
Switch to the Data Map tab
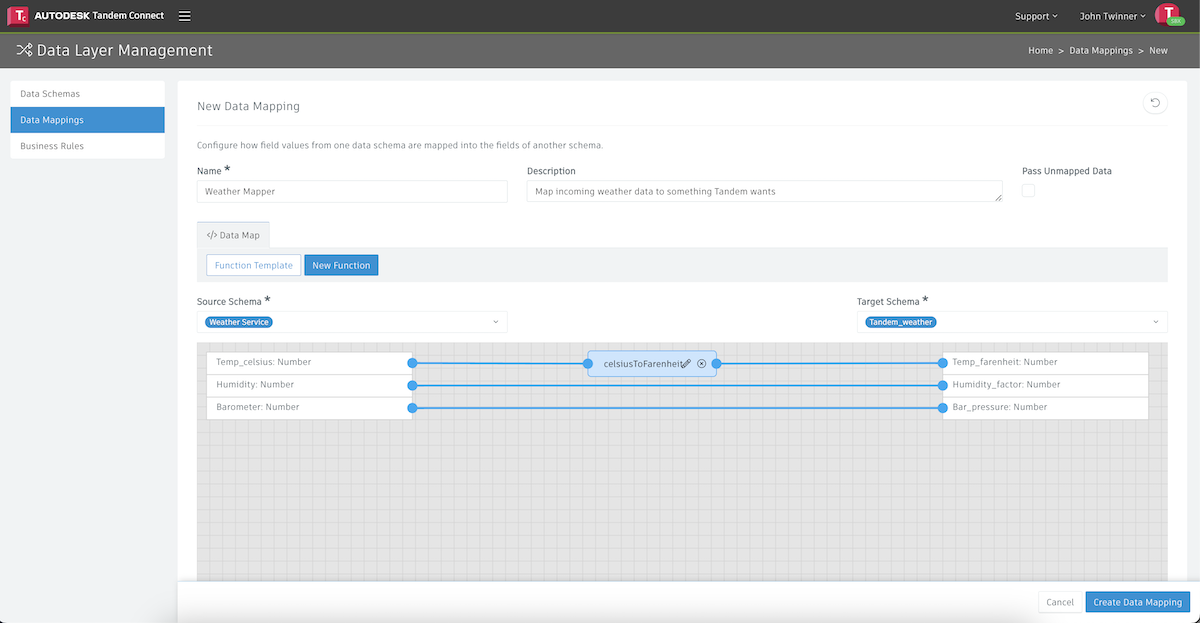click(x=233, y=235)
